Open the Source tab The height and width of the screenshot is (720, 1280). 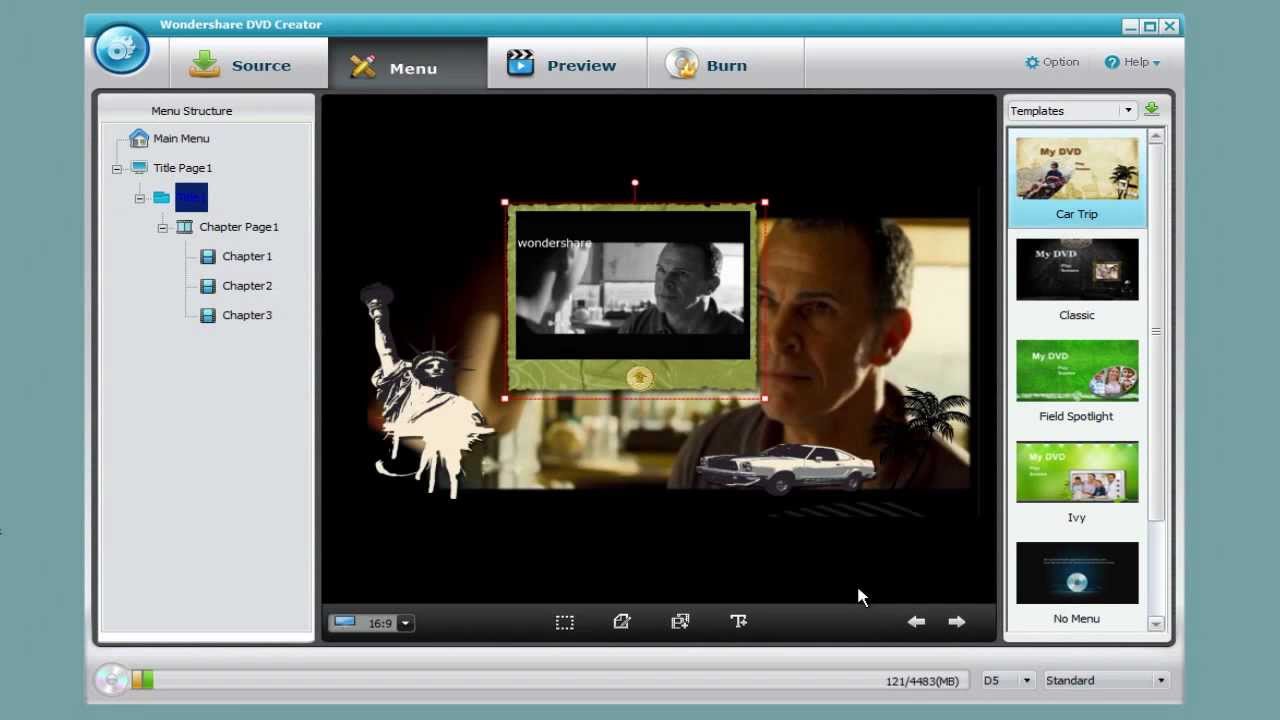tap(248, 65)
